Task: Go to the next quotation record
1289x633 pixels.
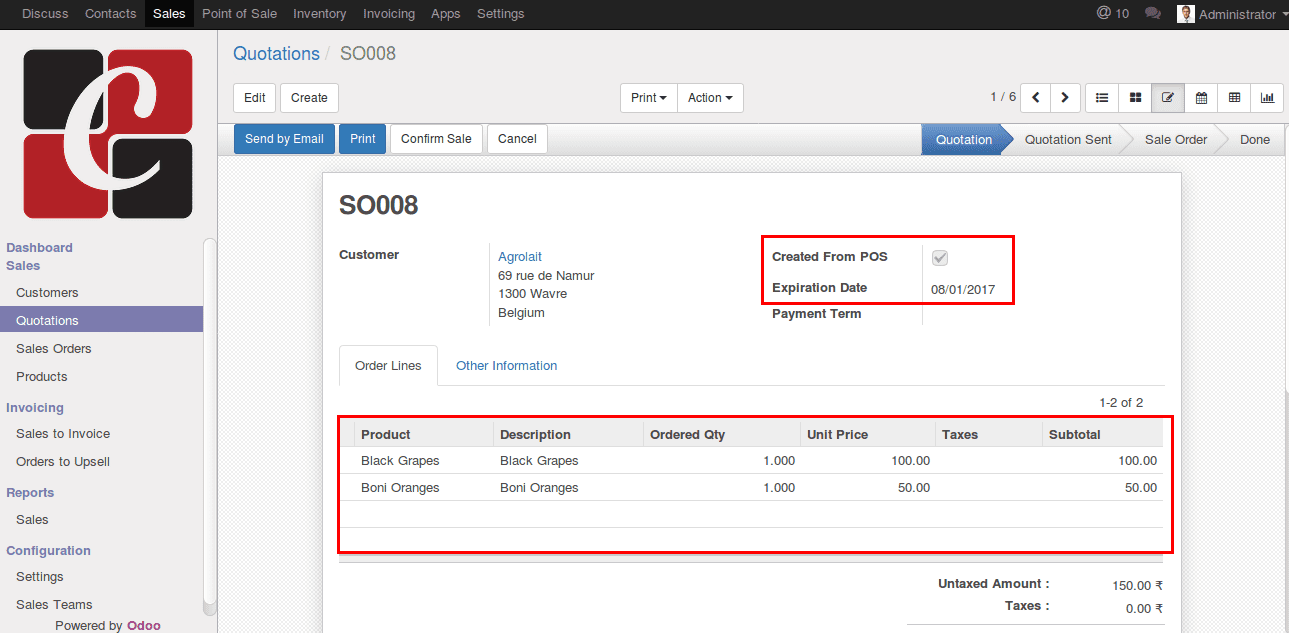Action: click(x=1065, y=98)
